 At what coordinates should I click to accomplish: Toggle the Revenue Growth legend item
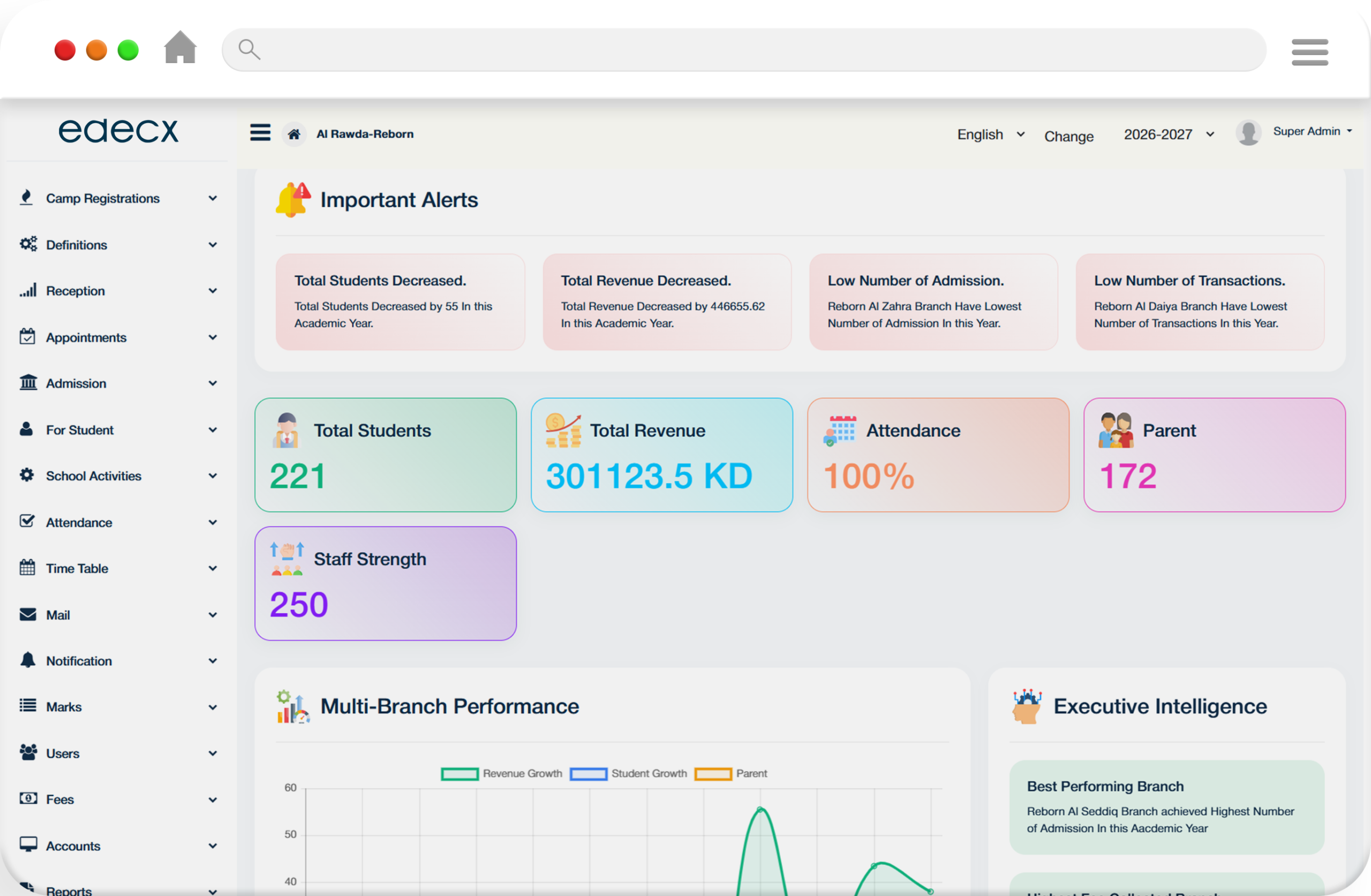tap(501, 774)
